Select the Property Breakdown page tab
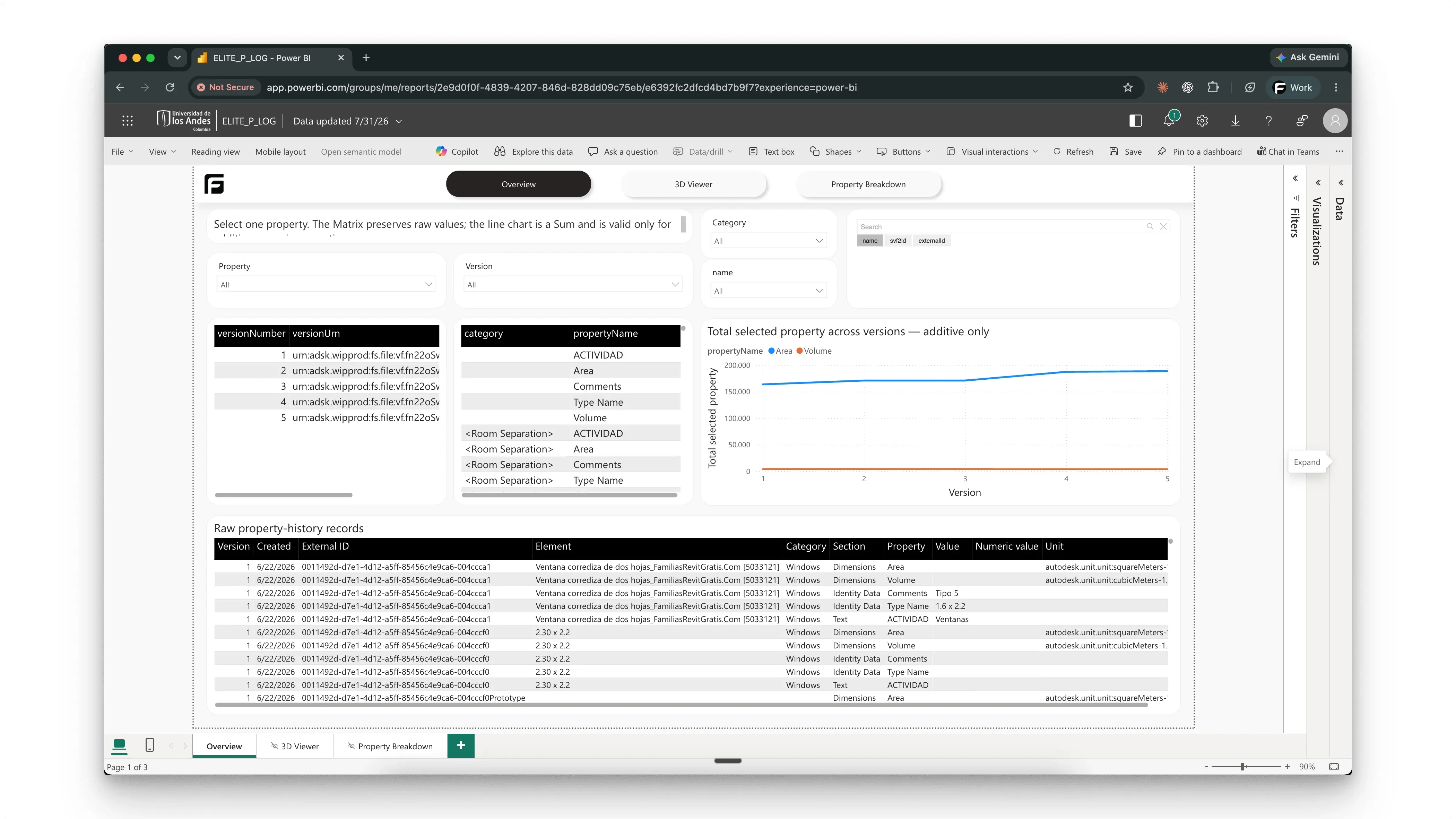This screenshot has width=1456, height=819. (389, 746)
